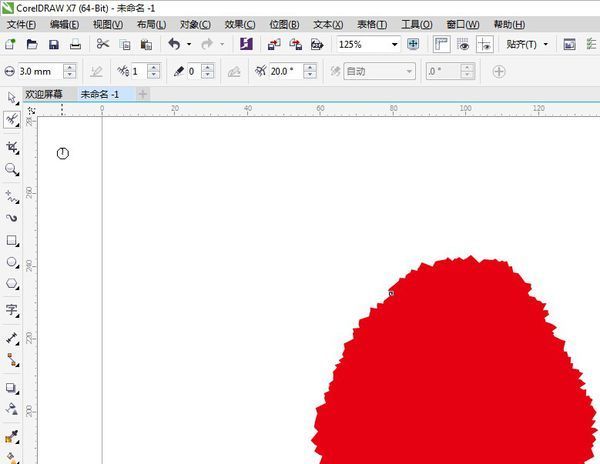Add a new document tab with plus

pyautogui.click(x=142, y=94)
